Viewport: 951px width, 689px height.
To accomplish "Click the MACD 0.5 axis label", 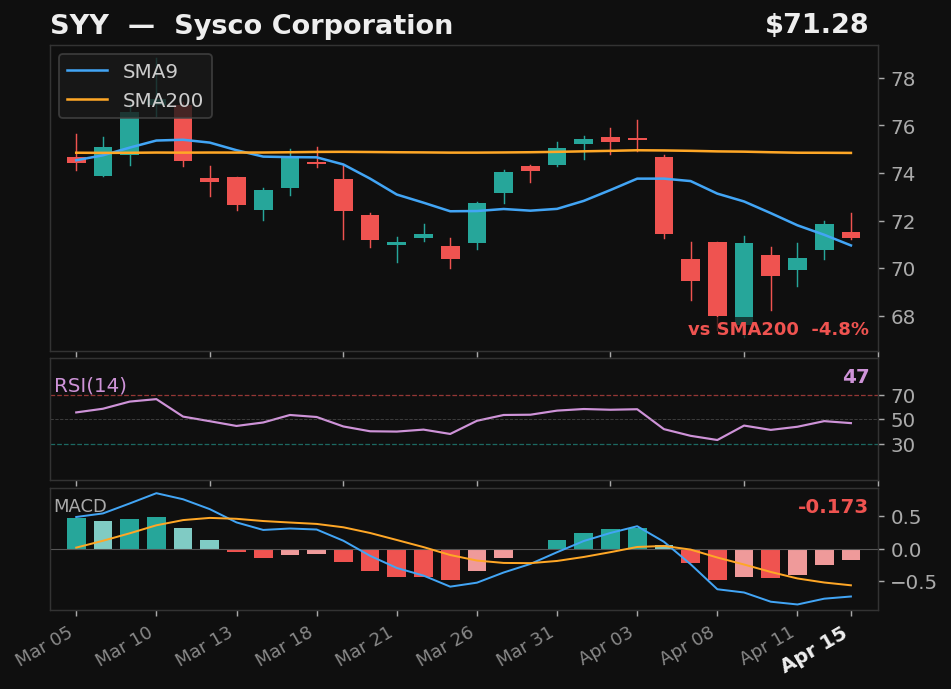I will [906, 517].
